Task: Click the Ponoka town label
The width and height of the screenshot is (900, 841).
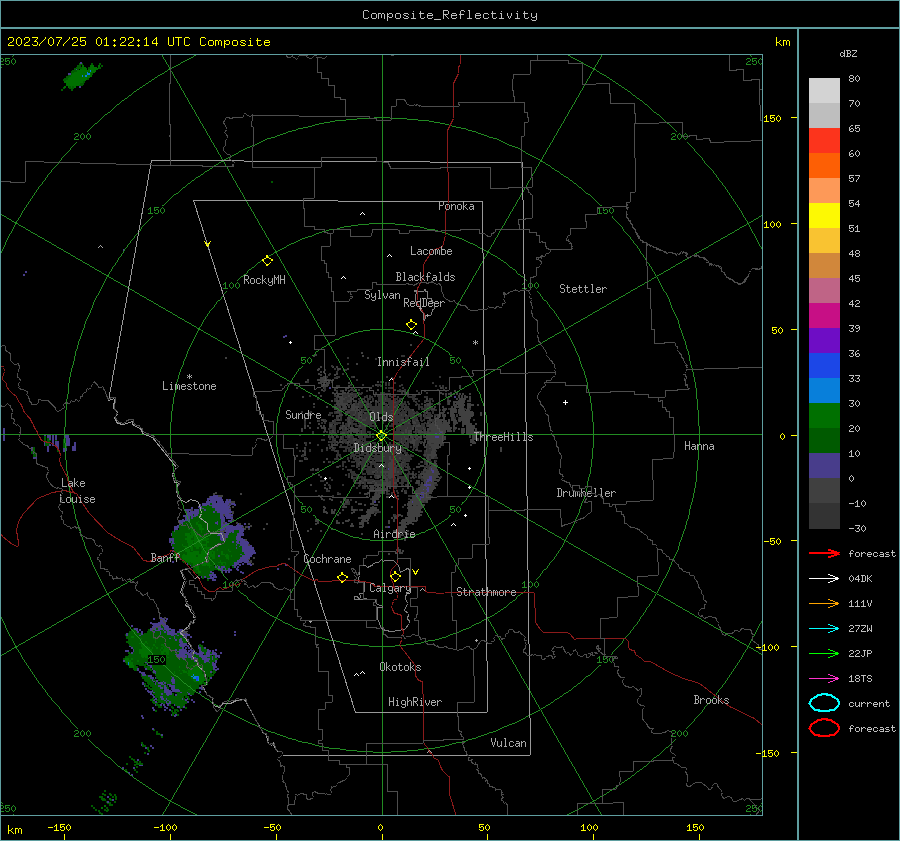Action: 456,206
